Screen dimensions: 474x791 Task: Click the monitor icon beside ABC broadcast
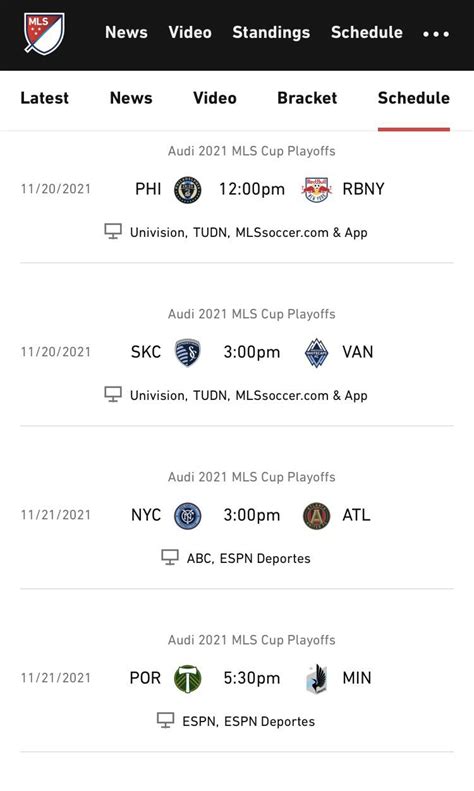click(170, 557)
